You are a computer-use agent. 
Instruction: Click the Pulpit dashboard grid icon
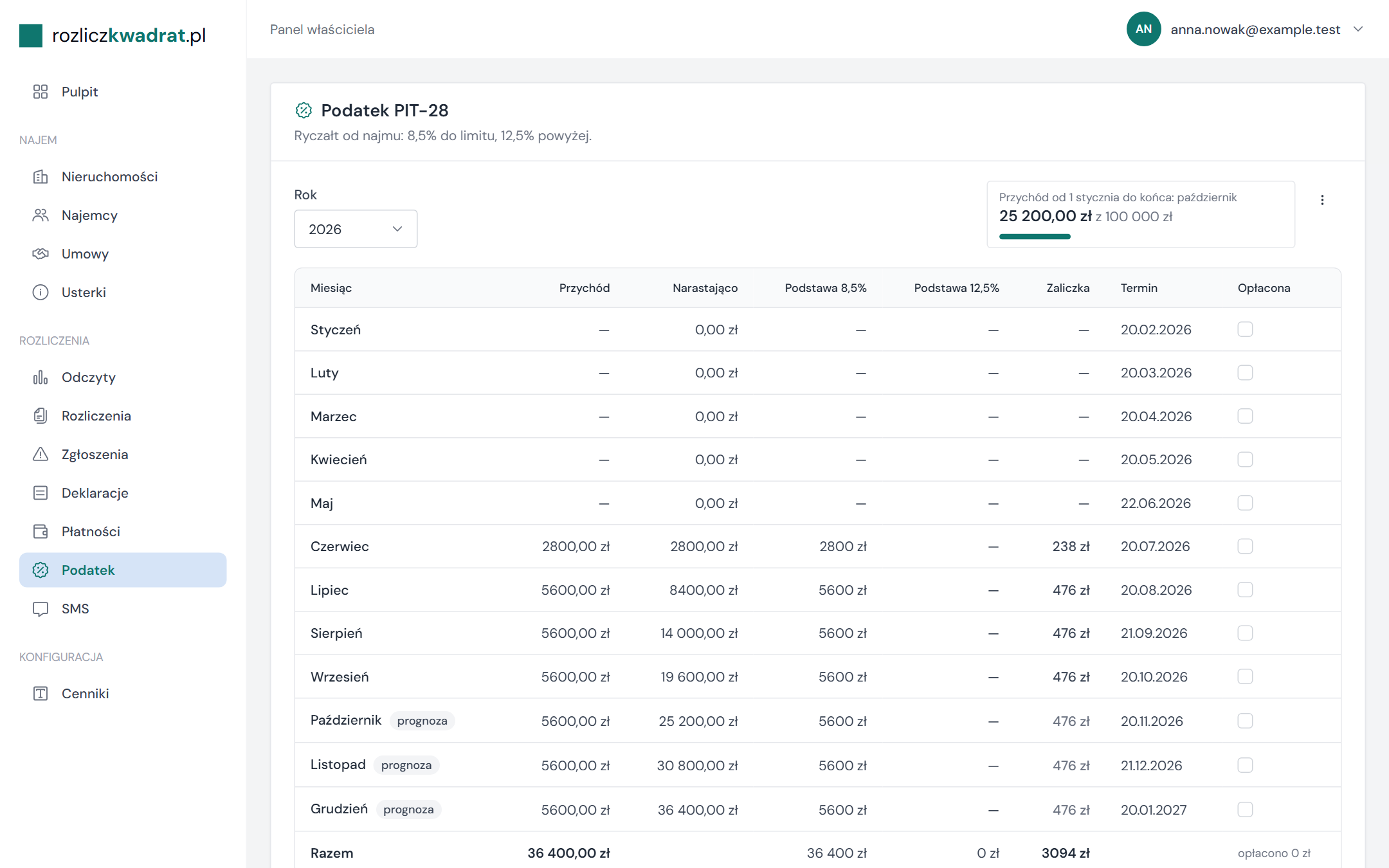[41, 92]
